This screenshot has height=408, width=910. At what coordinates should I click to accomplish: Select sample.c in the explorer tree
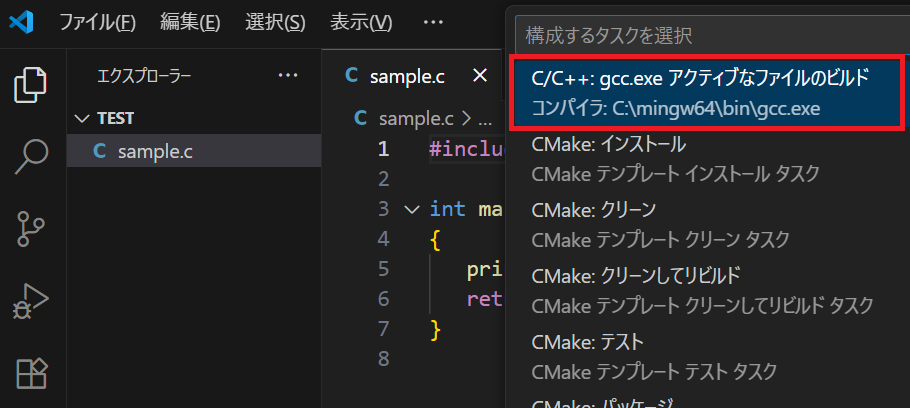[x=194, y=151]
